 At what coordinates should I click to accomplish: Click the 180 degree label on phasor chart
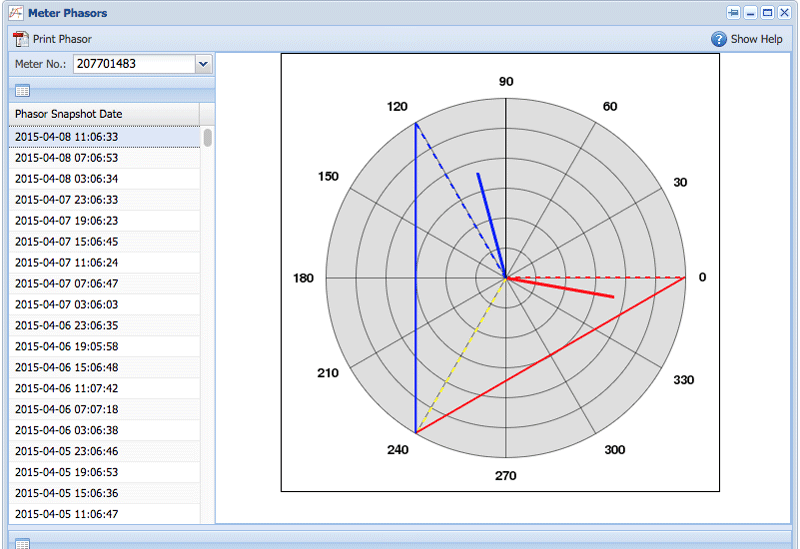[x=303, y=278]
